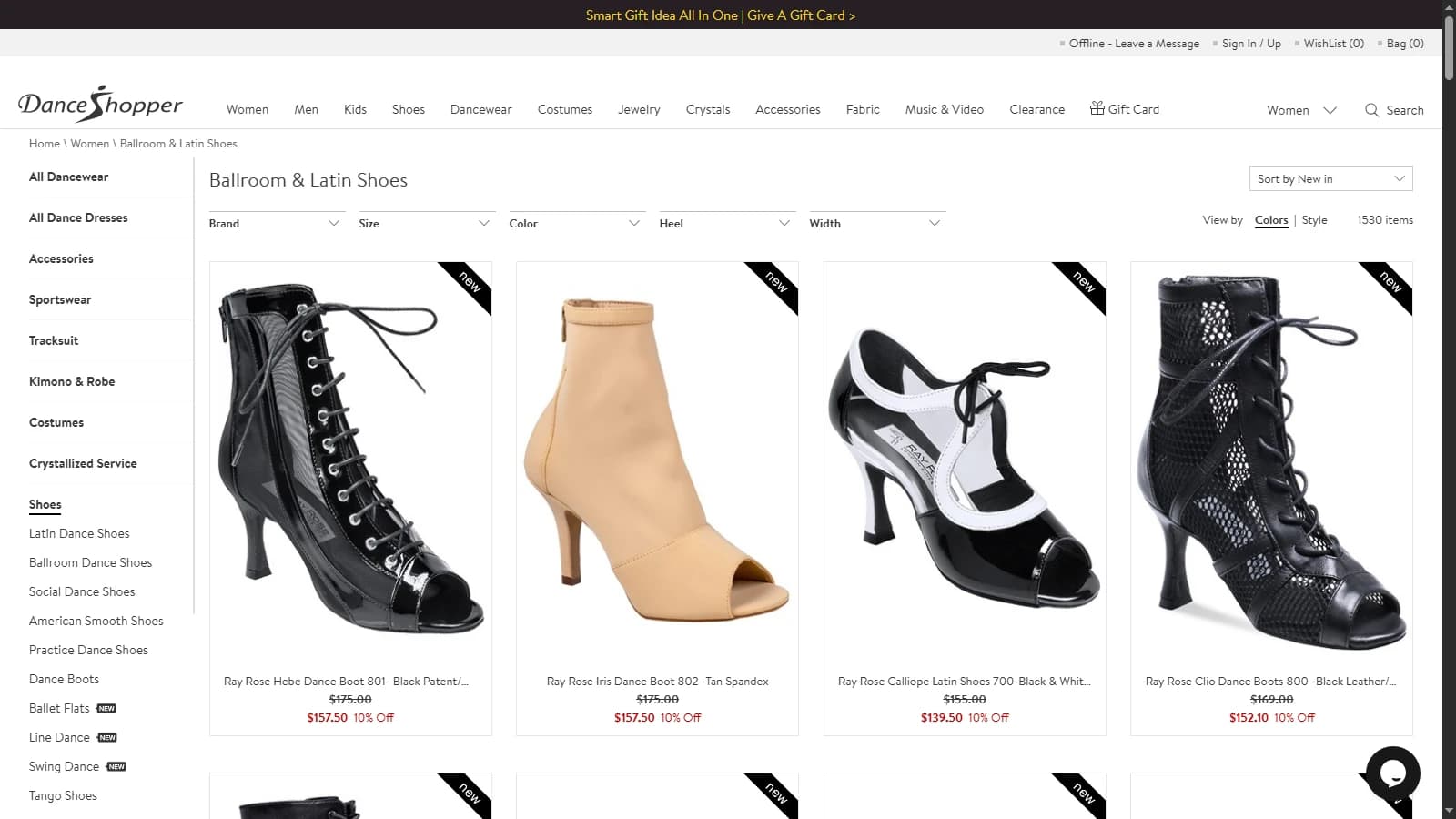Switch product view to Style
Screen dimensions: 1456x819
(x=1314, y=220)
